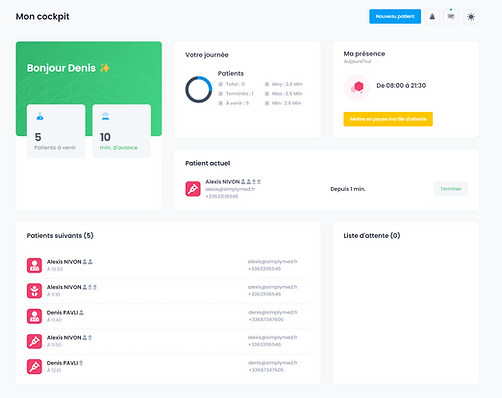Click phone number of patient at 11:50
Screen dimensions: 502x398
pos(264,344)
